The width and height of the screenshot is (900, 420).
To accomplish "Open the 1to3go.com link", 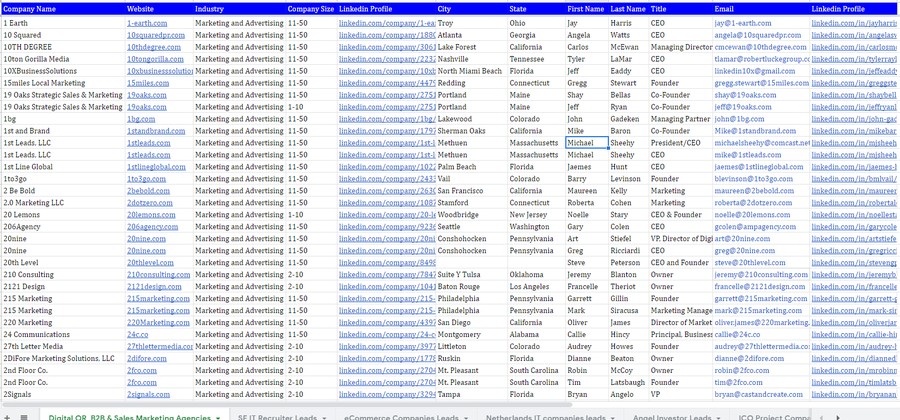I will 146,179.
